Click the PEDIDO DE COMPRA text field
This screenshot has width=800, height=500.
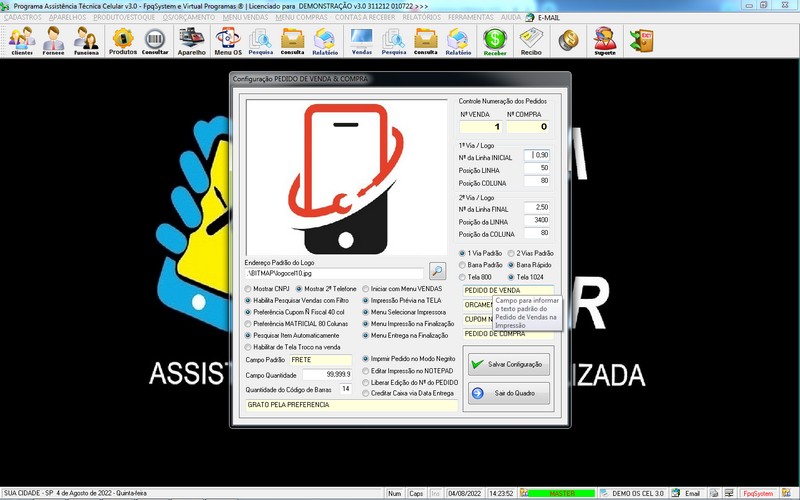(x=508, y=334)
